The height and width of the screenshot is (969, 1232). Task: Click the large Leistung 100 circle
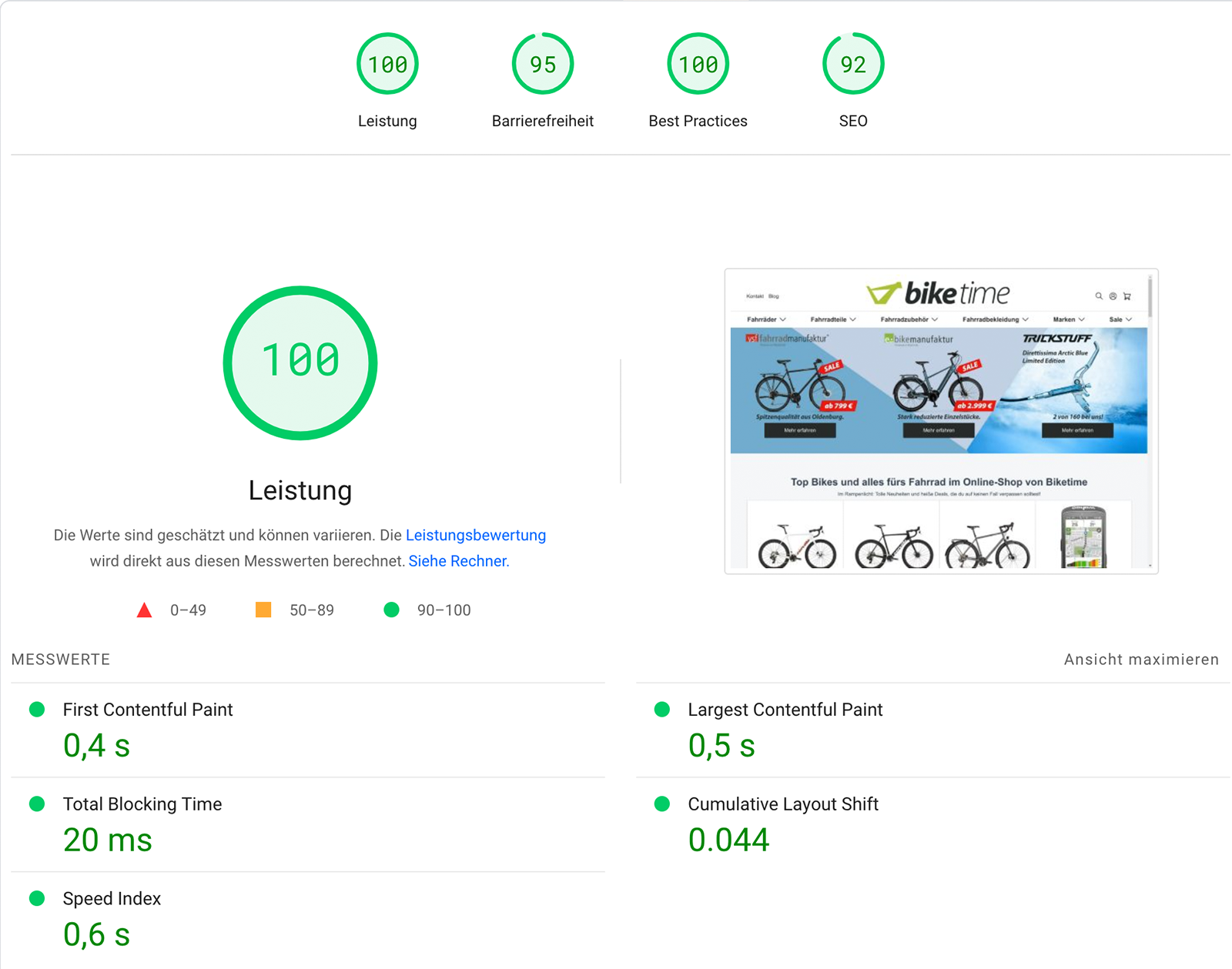[300, 363]
